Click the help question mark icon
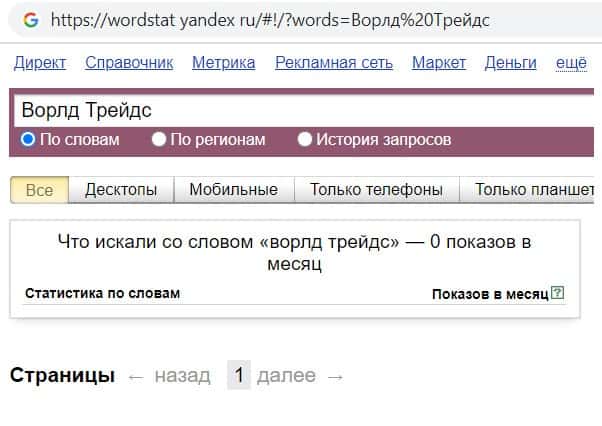This screenshot has height=426, width=602. point(557,293)
